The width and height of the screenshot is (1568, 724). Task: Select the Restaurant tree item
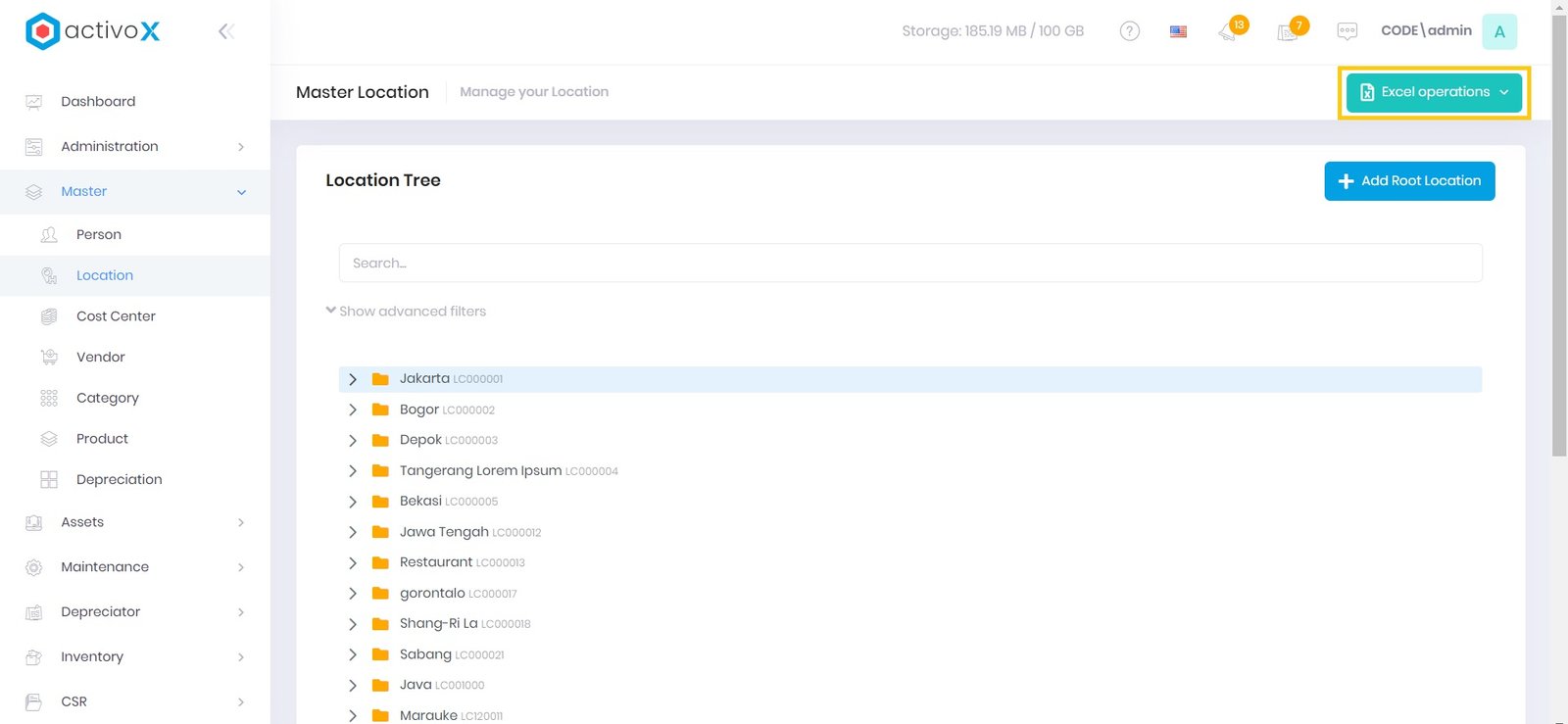[x=436, y=562]
